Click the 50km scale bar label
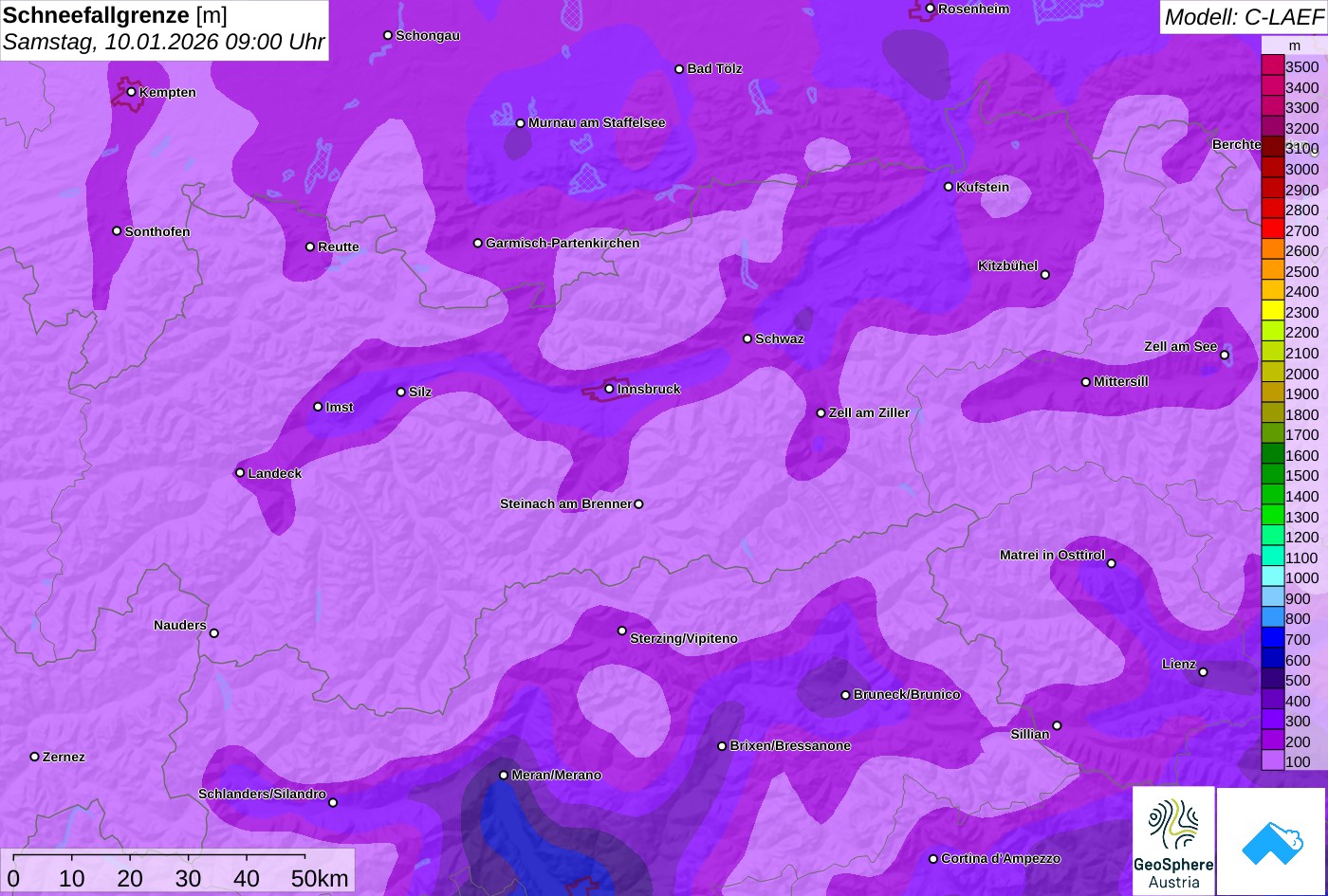 pos(320,879)
